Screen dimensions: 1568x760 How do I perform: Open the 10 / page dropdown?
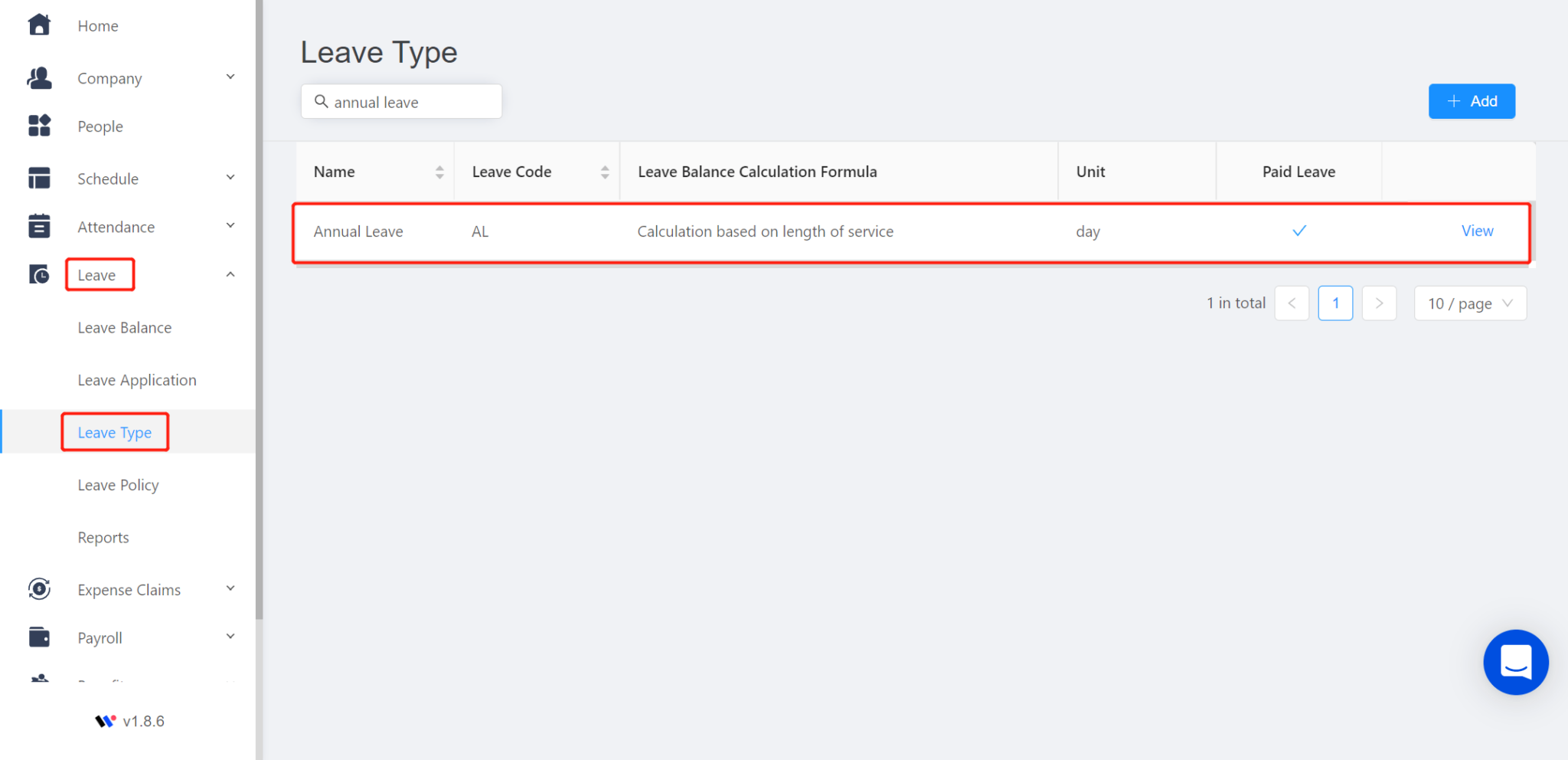click(1469, 303)
